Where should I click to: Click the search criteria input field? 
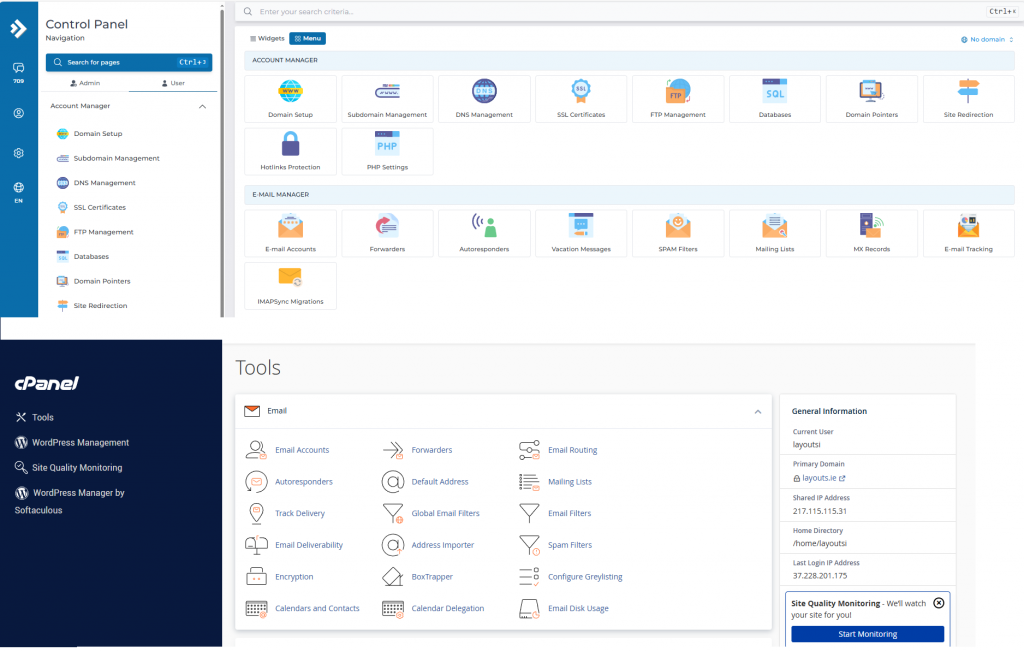tap(600, 11)
